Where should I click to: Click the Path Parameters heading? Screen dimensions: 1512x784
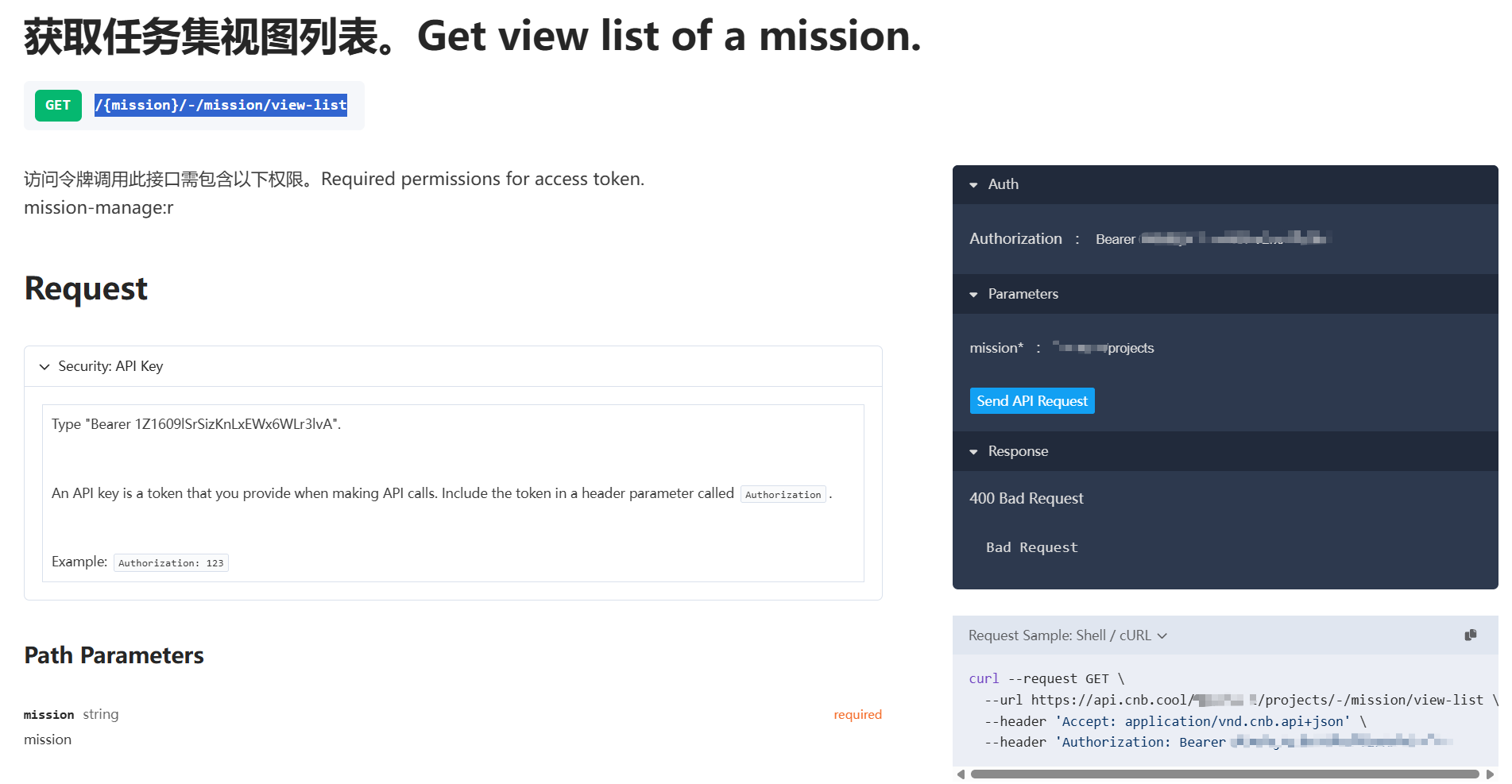coord(114,655)
